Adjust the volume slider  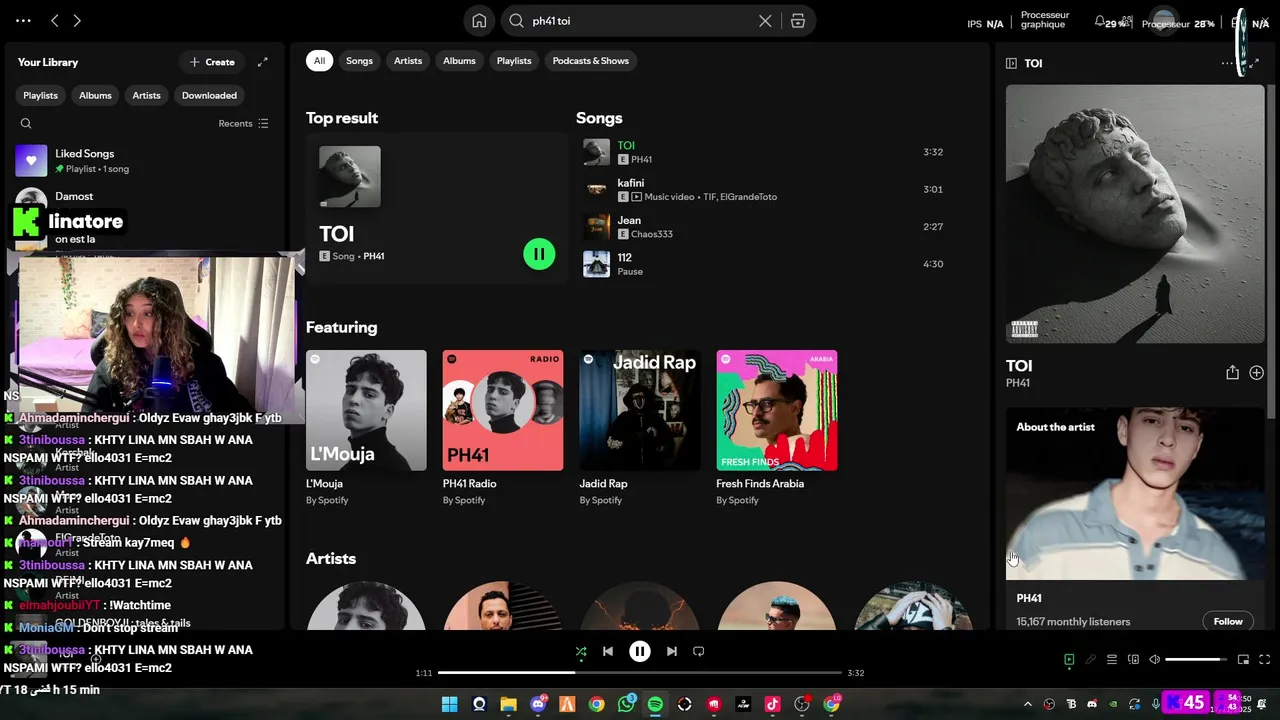point(1197,660)
